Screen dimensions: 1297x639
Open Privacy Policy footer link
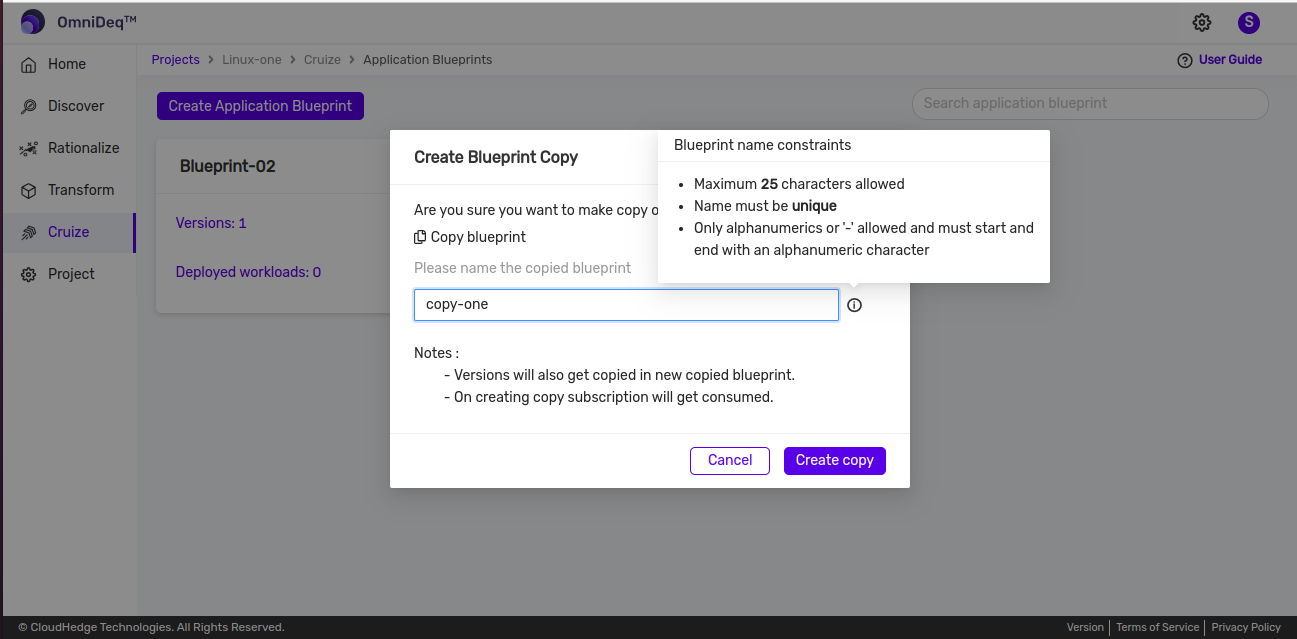(x=1246, y=628)
